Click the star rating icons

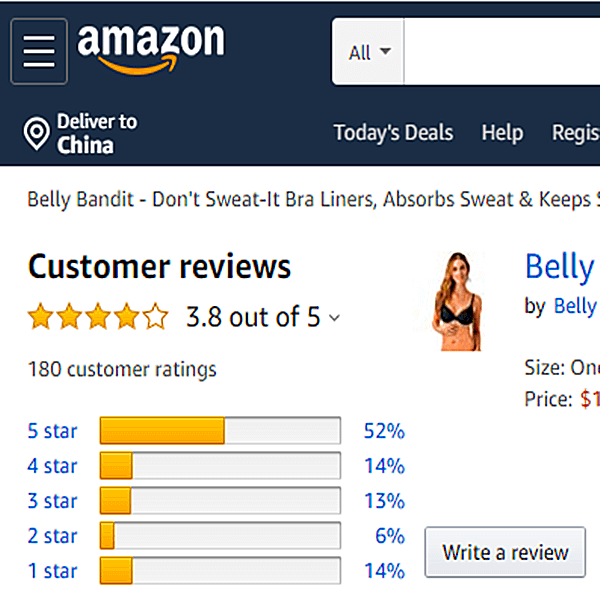coord(98,318)
